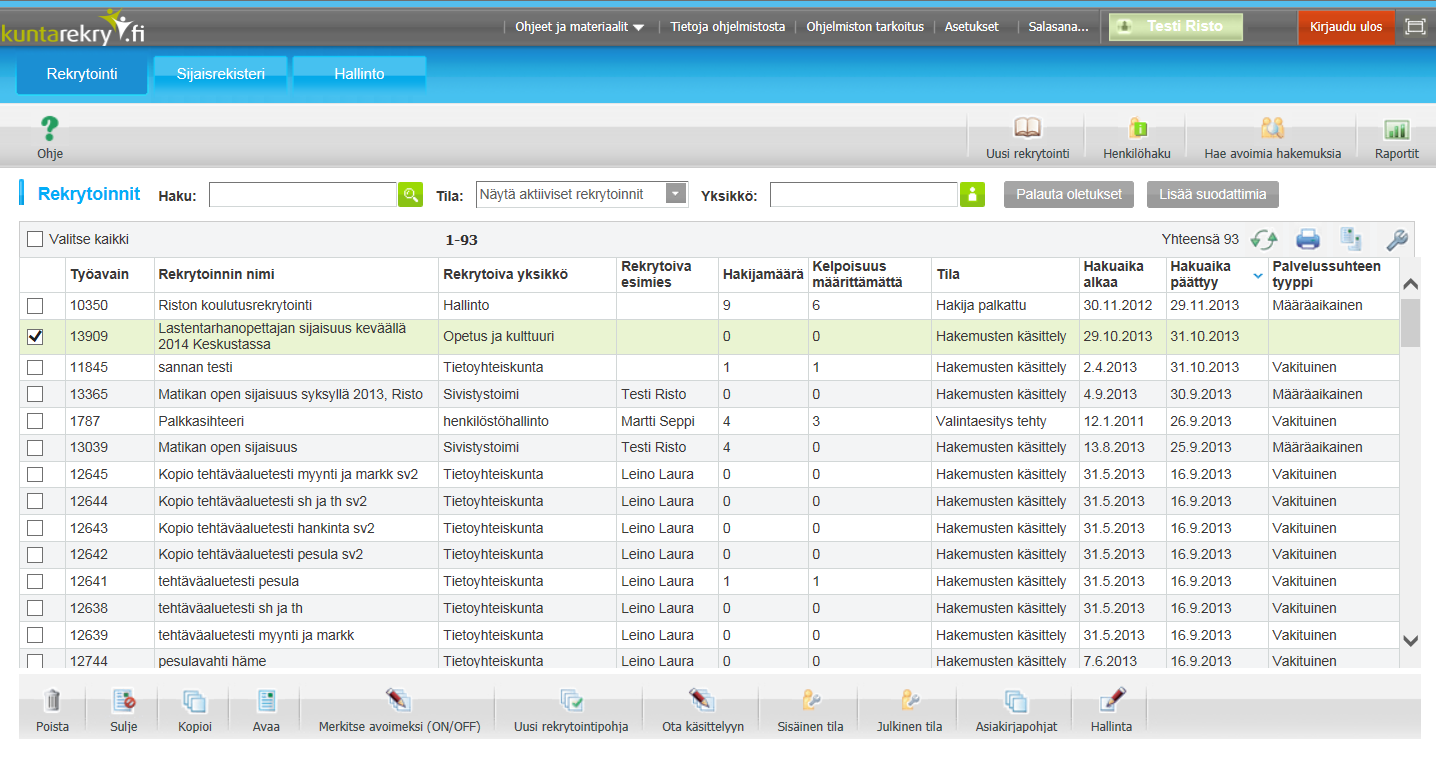Check row 12641 tehtäväaluetesti pesula
1436x758 pixels.
(x=35, y=581)
